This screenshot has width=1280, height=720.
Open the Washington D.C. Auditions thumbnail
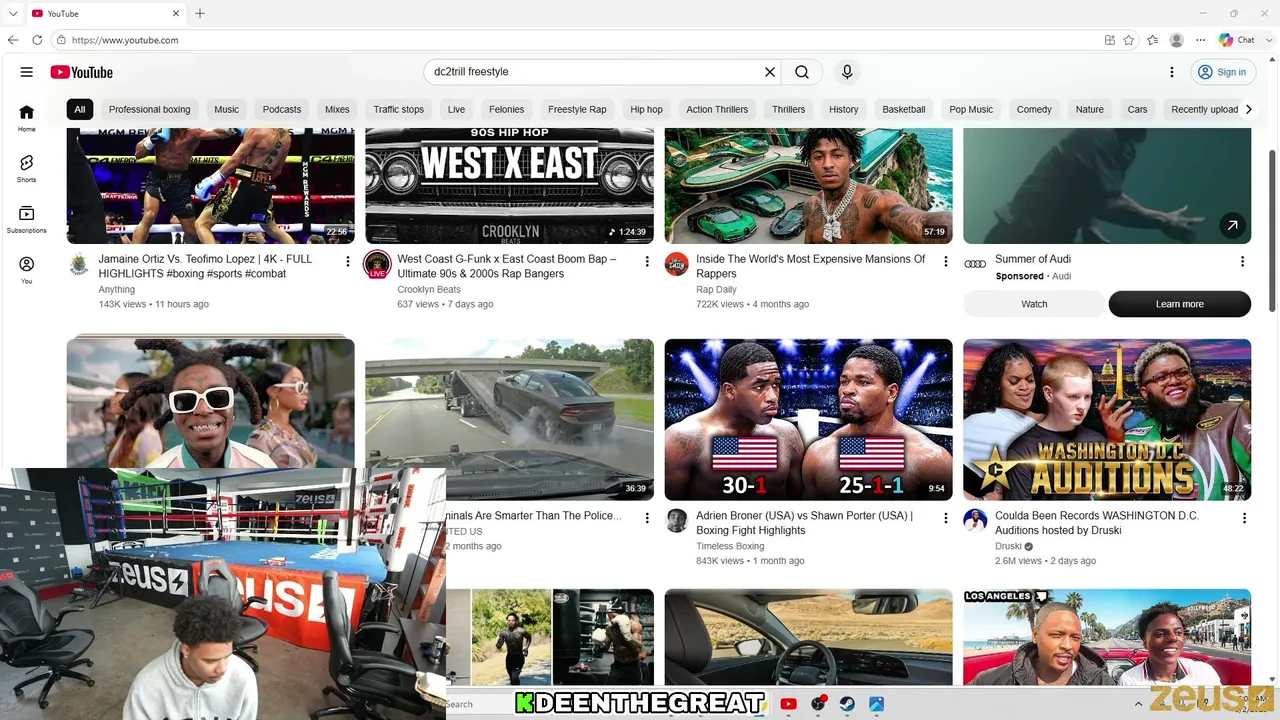1107,419
